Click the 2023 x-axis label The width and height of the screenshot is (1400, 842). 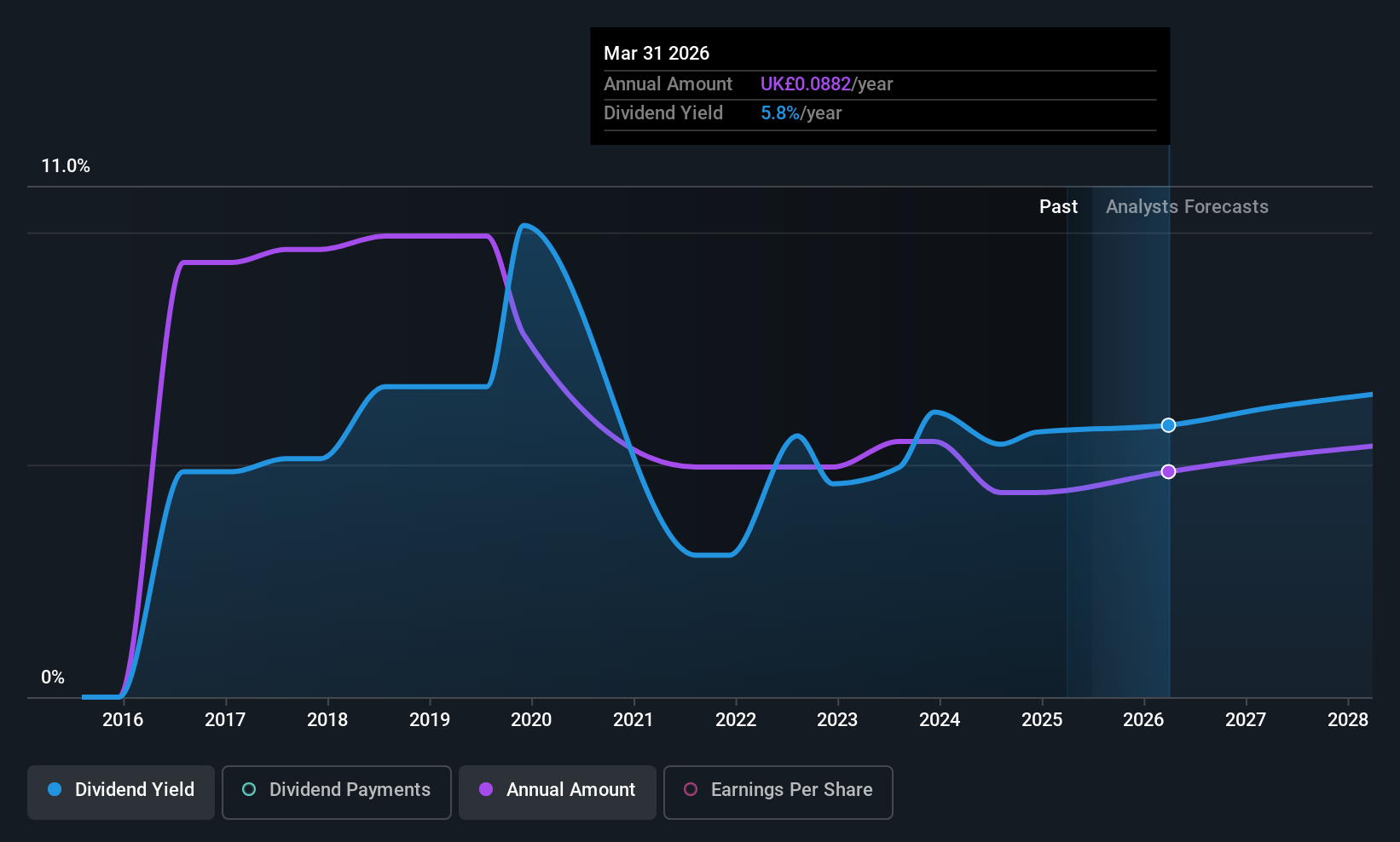pyautogui.click(x=837, y=720)
